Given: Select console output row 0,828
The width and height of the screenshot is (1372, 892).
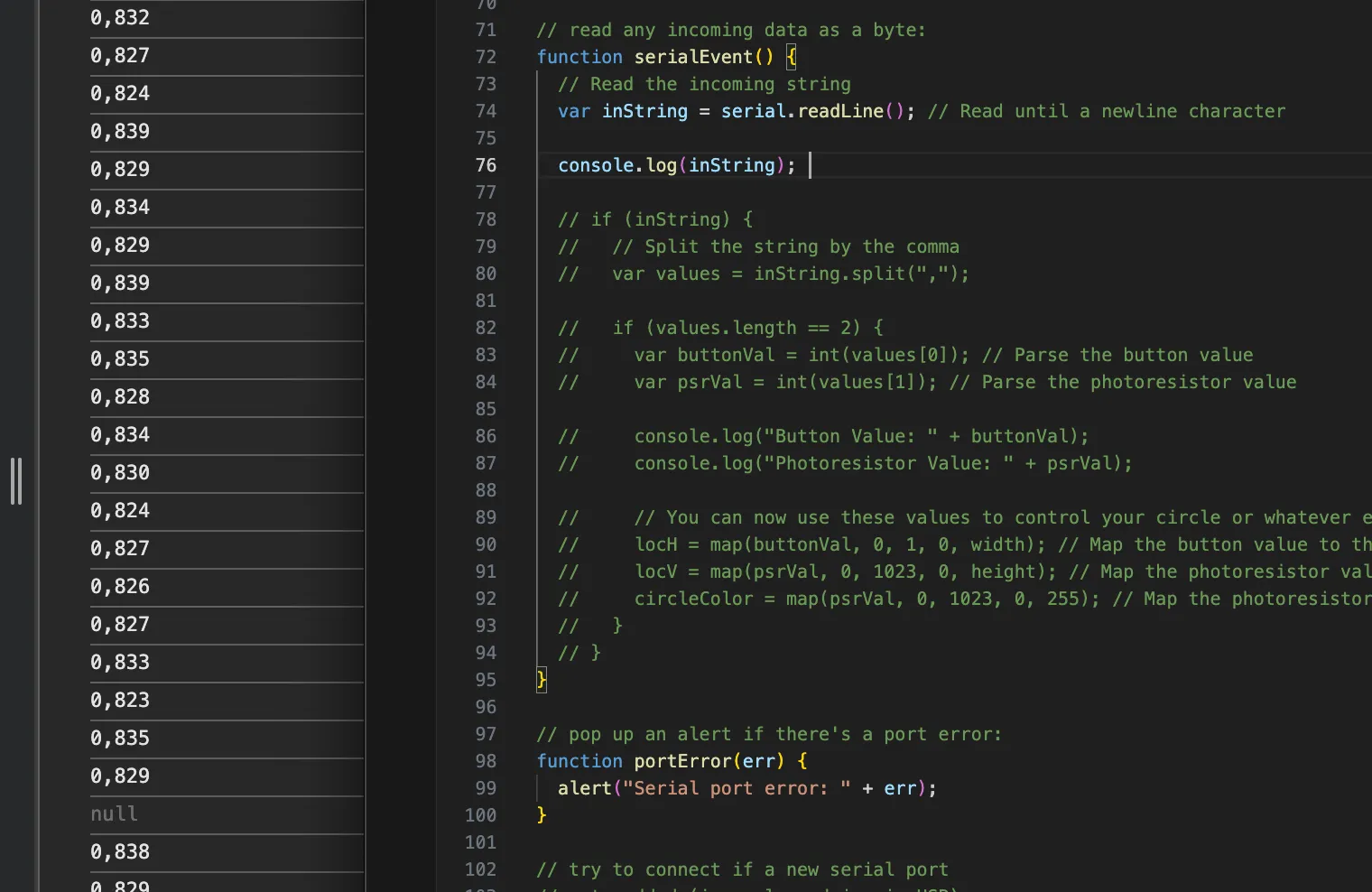Looking at the screenshot, I should [120, 396].
